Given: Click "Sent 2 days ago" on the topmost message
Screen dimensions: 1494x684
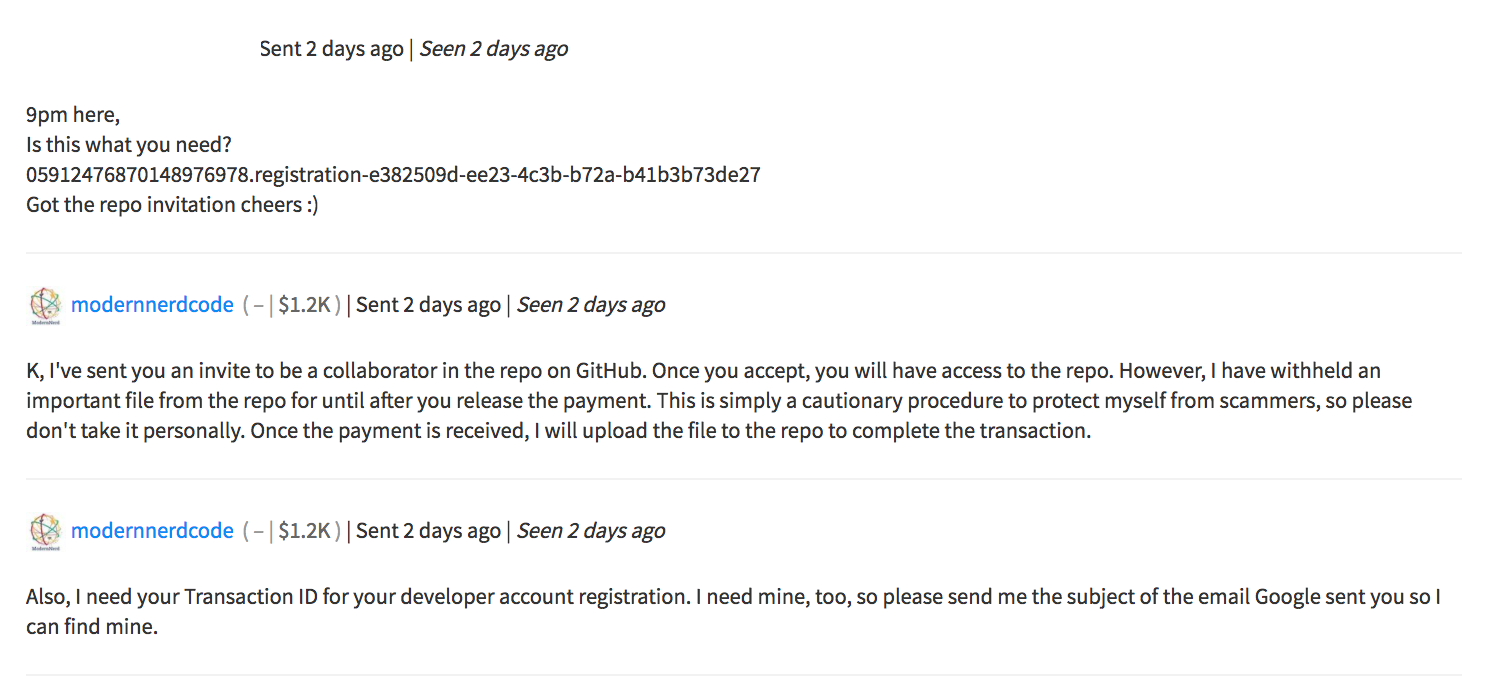Looking at the screenshot, I should point(332,49).
